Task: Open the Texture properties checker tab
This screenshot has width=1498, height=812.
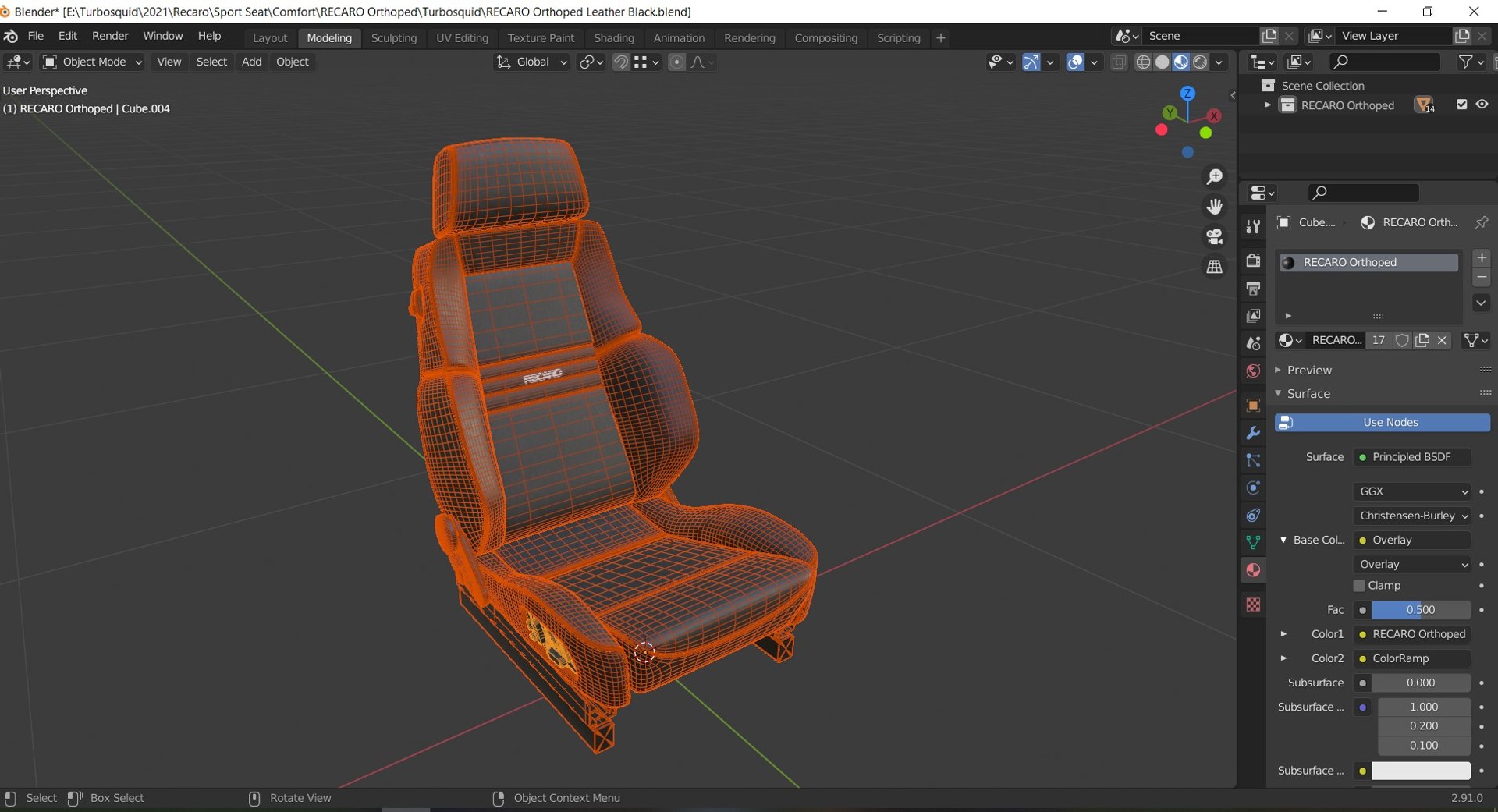Action: point(1253,605)
